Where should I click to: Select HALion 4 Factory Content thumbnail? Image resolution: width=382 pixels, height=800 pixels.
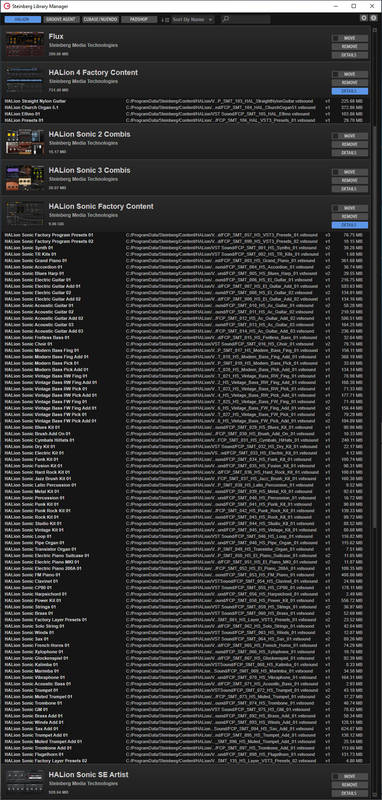click(x=25, y=80)
